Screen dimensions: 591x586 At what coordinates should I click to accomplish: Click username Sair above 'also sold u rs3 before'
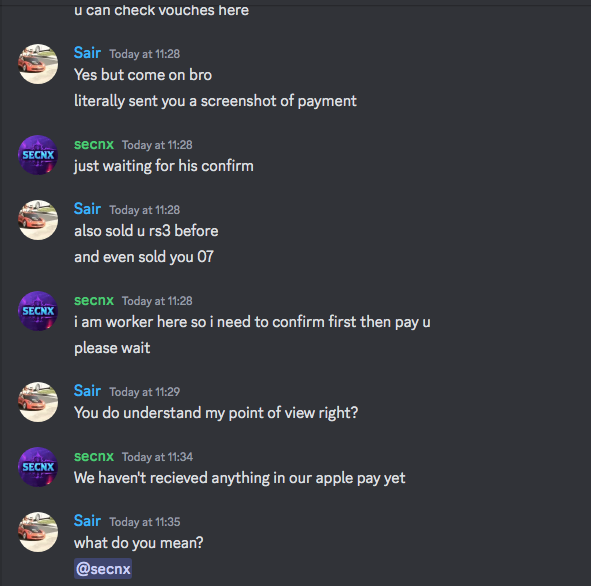coord(87,209)
